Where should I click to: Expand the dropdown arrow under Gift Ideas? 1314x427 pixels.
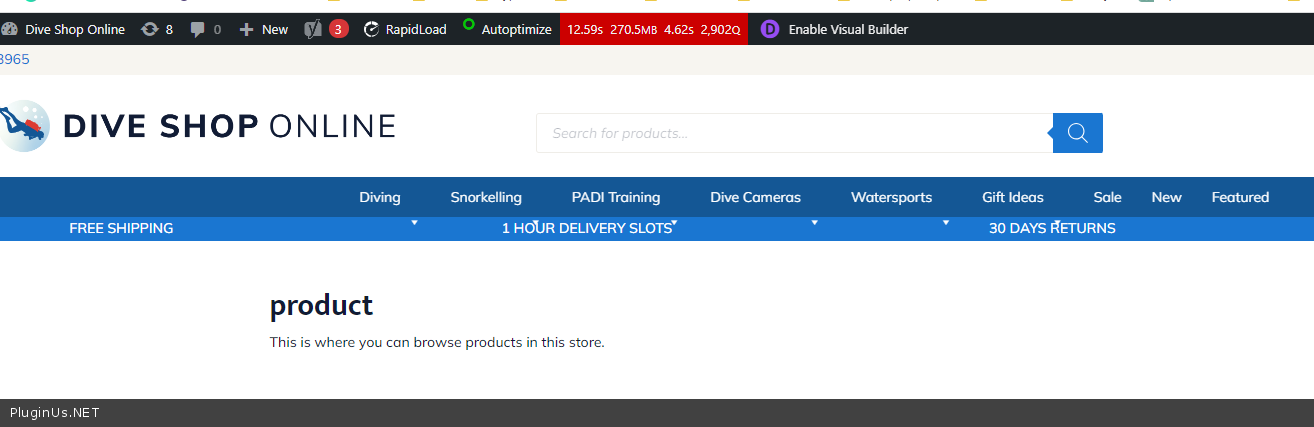coord(1057,223)
